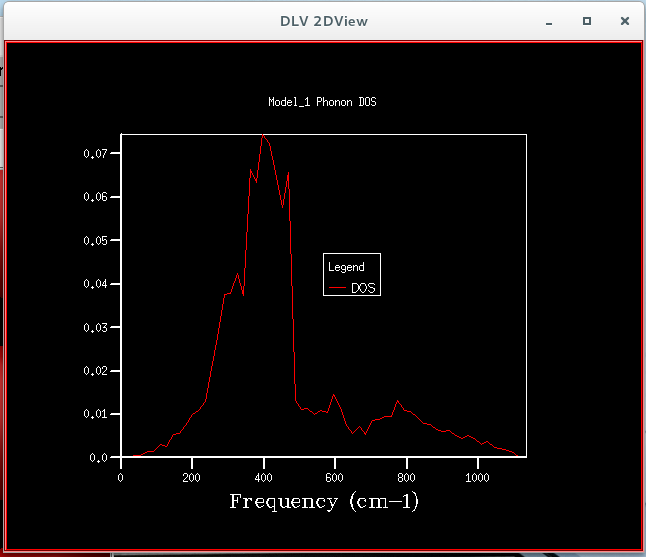Click the 0.04 tick label on y-axis

pos(96,285)
